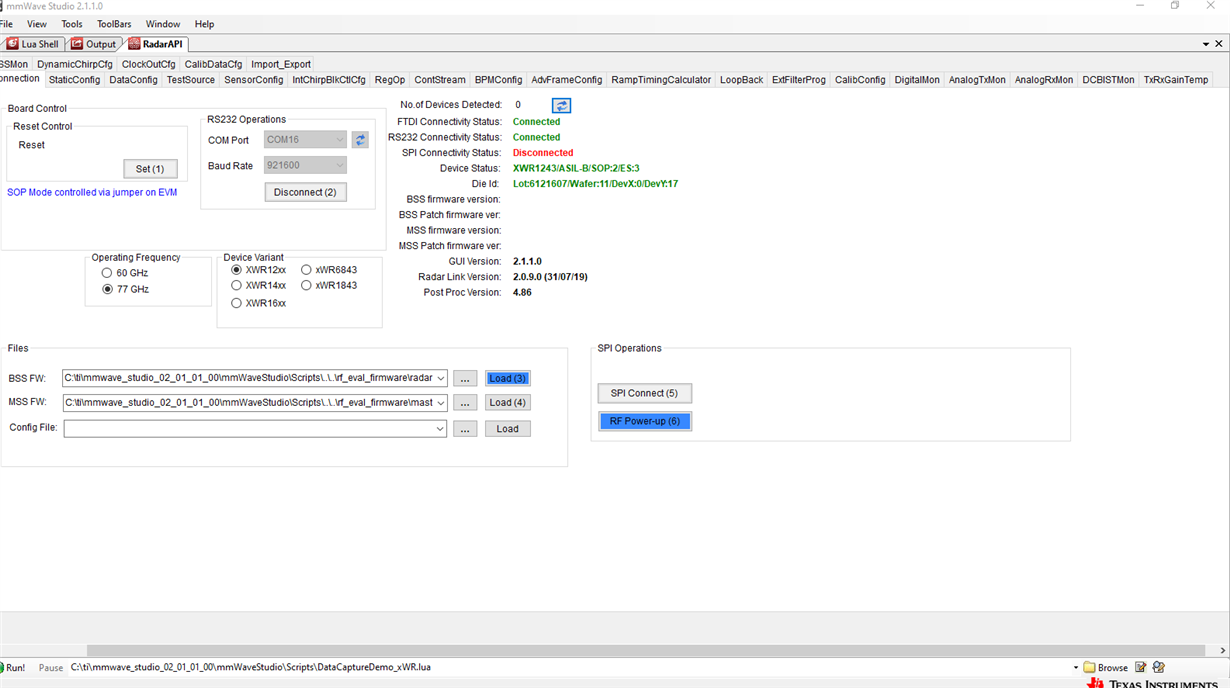Open the document tab list arrow
The height and width of the screenshot is (688, 1230).
1206,44
